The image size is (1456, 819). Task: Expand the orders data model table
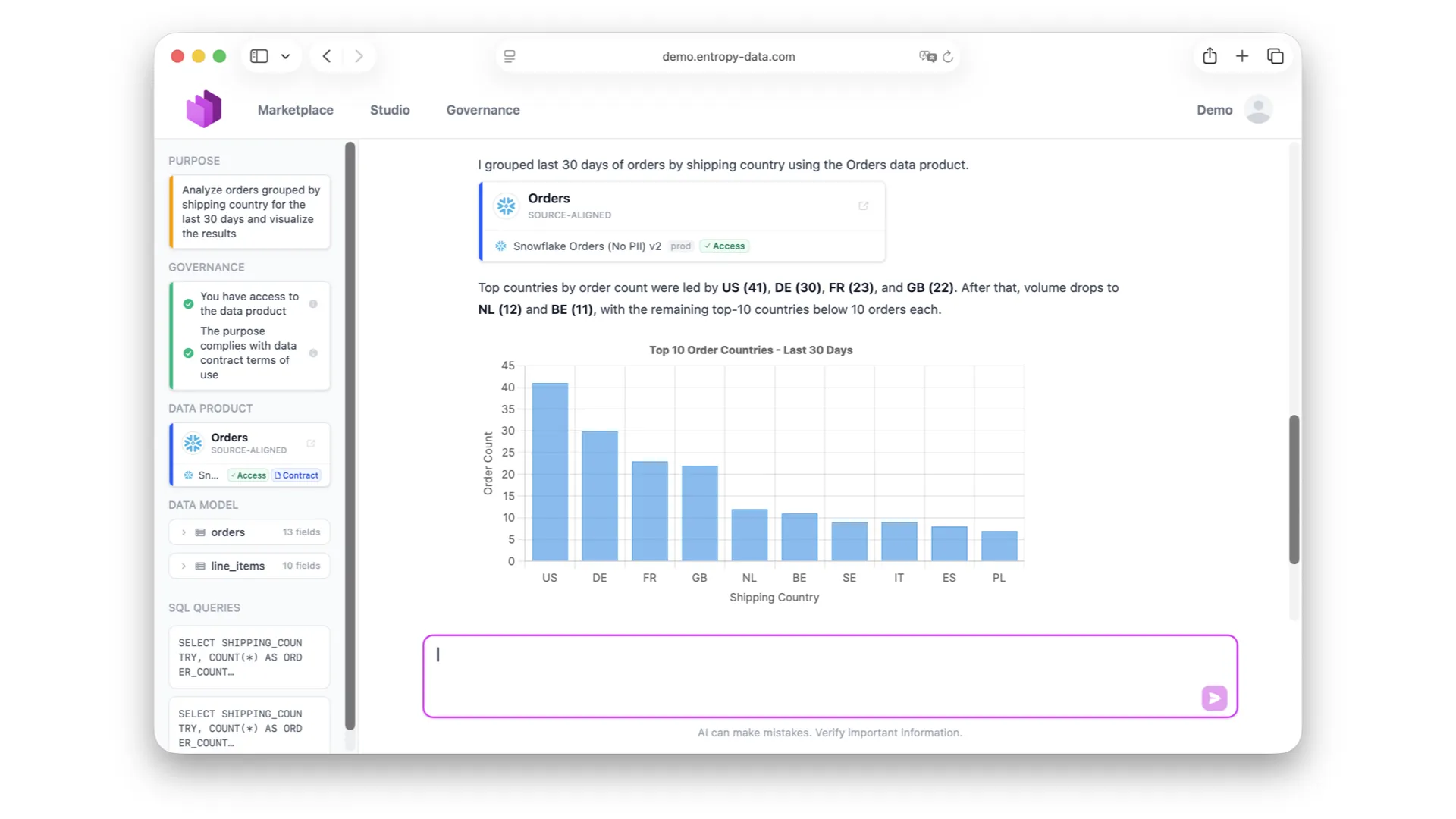pos(184,532)
